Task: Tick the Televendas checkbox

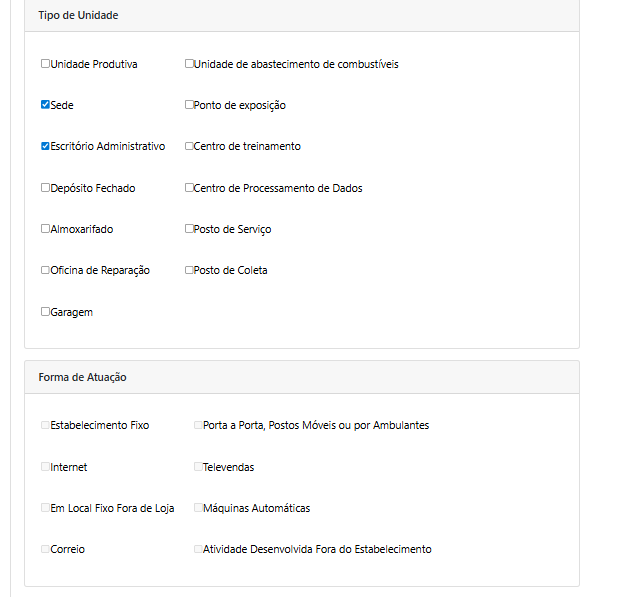Action: pos(198,467)
